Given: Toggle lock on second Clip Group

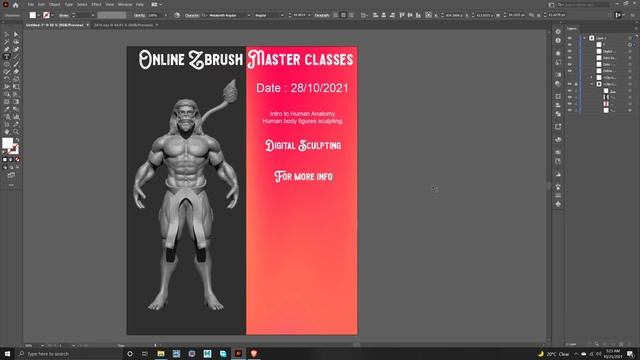Looking at the screenshot, I should pyautogui.click(x=576, y=84).
